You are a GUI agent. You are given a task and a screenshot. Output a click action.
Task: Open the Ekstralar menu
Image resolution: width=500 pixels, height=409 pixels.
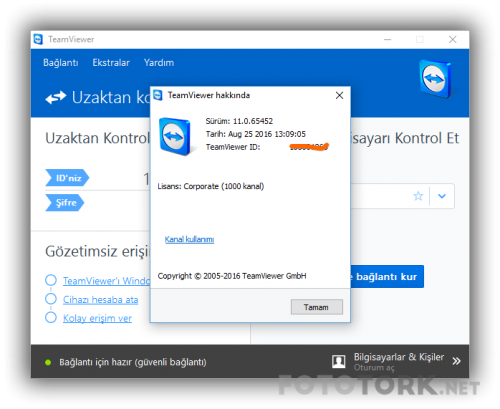pyautogui.click(x=111, y=63)
